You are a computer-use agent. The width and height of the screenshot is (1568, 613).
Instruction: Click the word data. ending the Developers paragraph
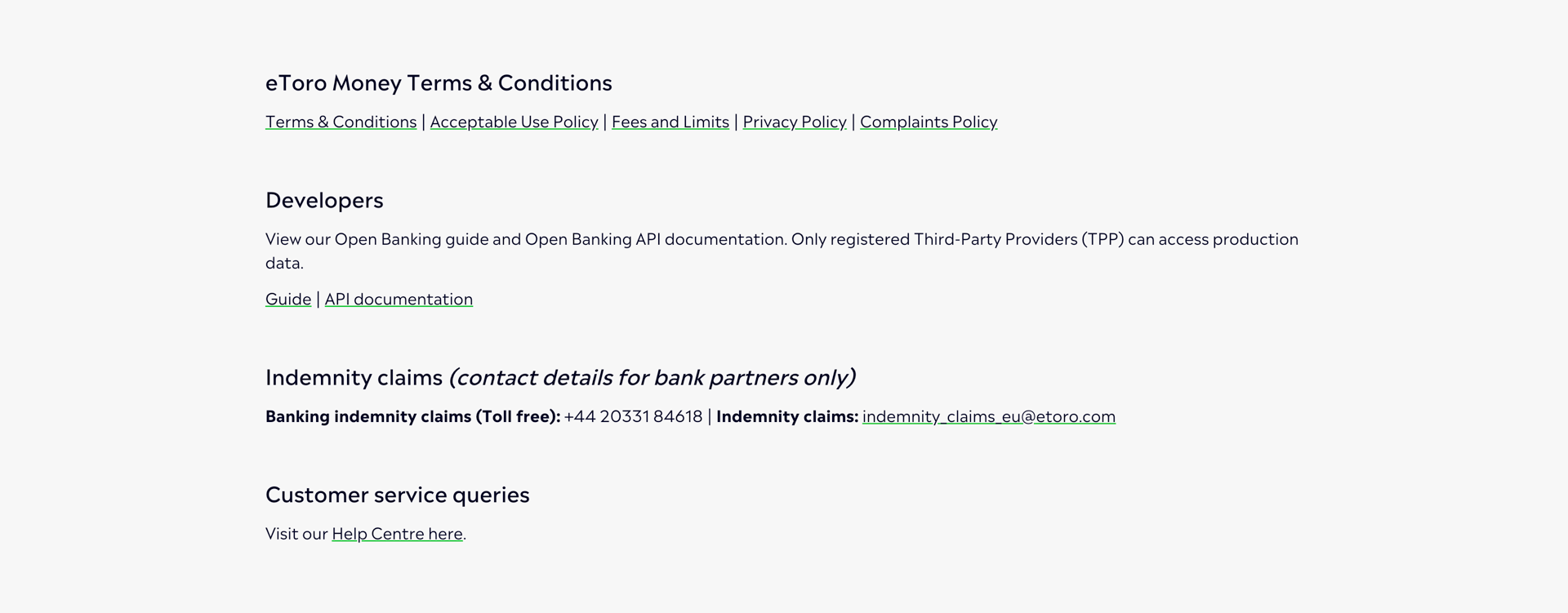pos(284,263)
